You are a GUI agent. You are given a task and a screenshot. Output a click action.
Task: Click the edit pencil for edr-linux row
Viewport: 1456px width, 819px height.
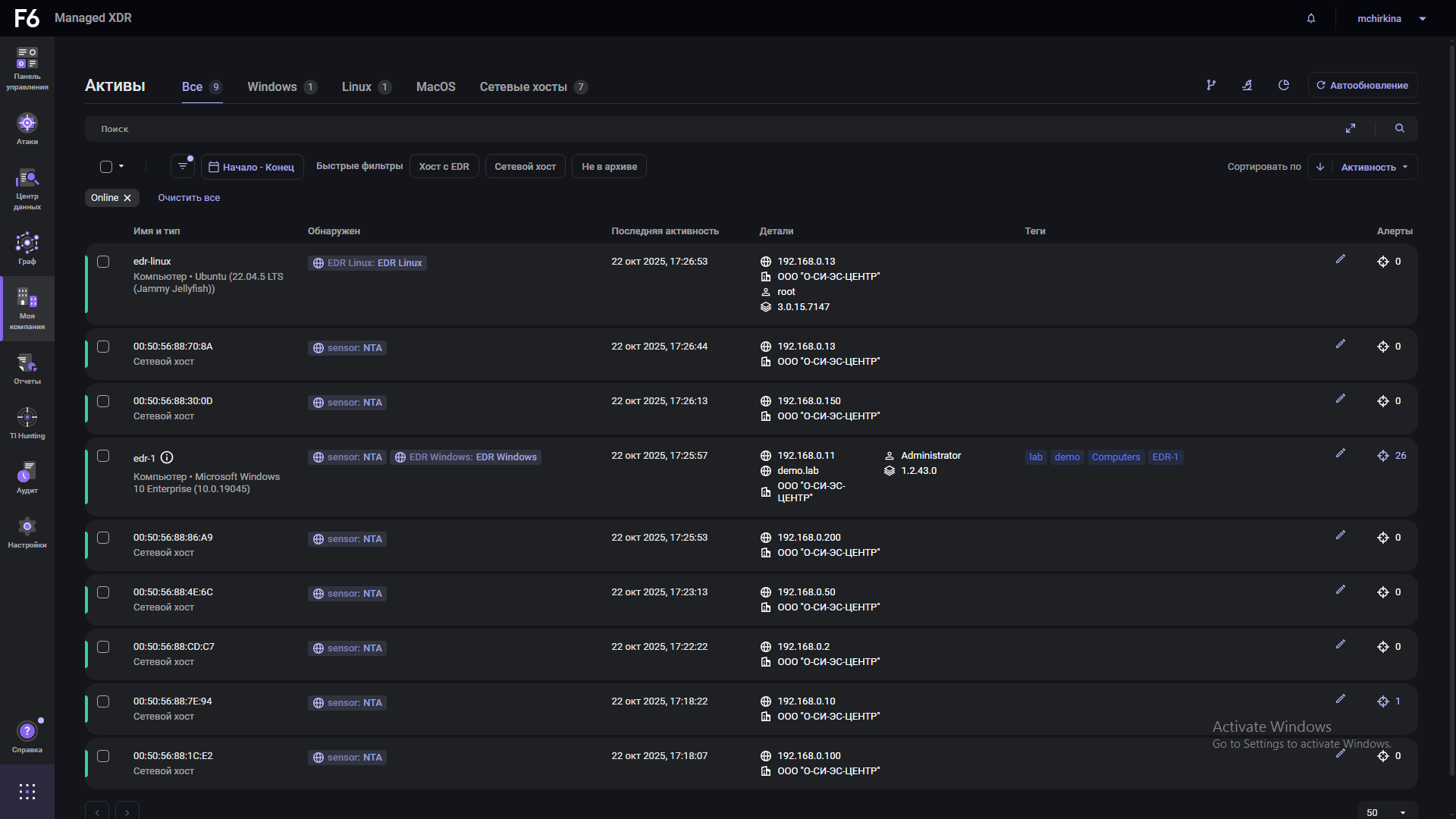click(x=1341, y=259)
